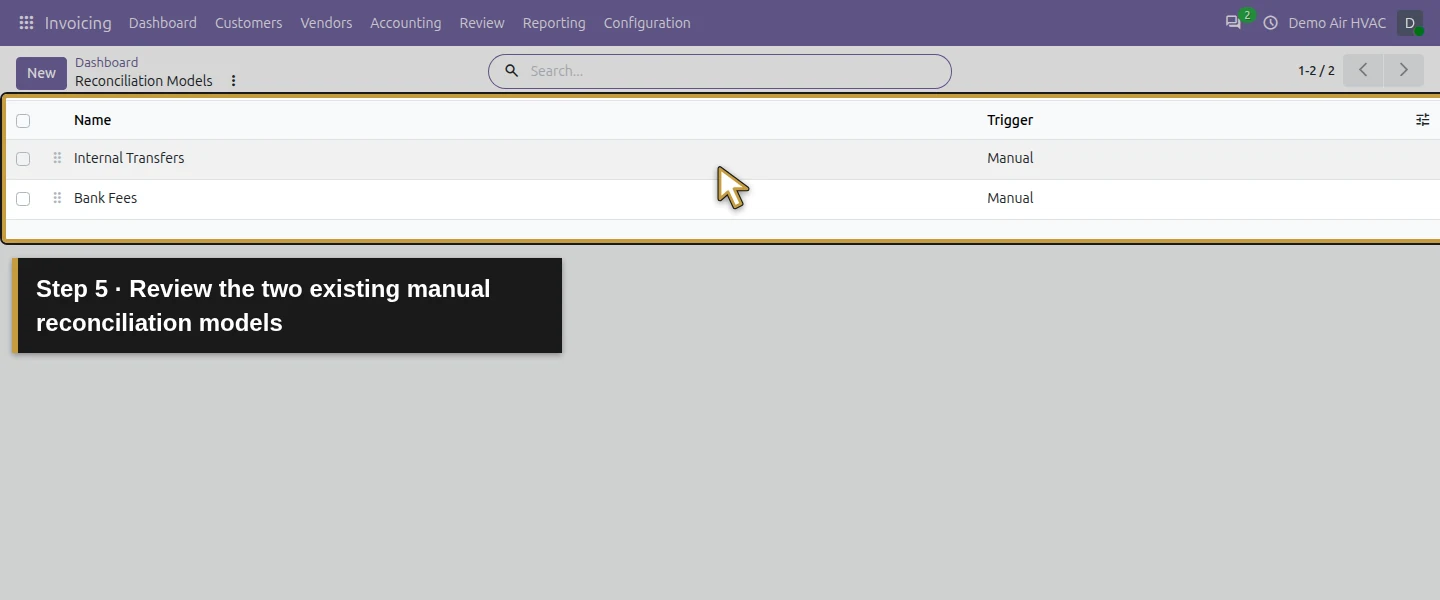Viewport: 1440px width, 600px height.
Task: Click the search magnifier icon
Action: [511, 71]
